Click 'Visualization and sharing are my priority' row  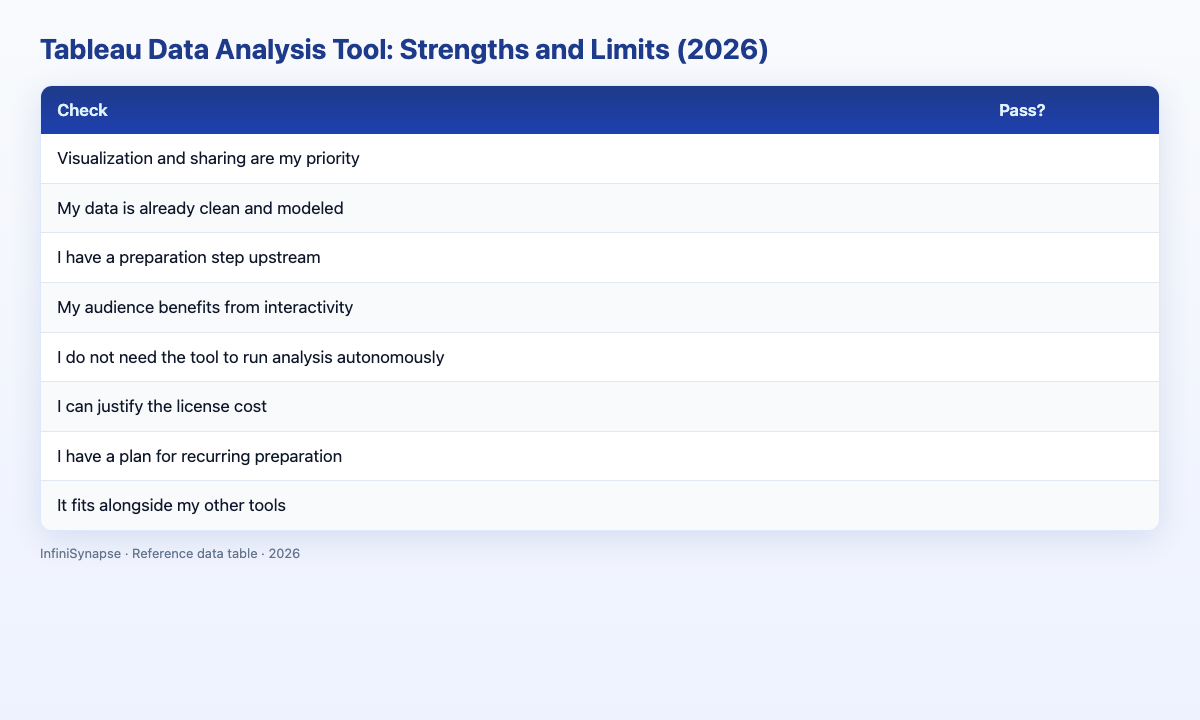[600, 159]
